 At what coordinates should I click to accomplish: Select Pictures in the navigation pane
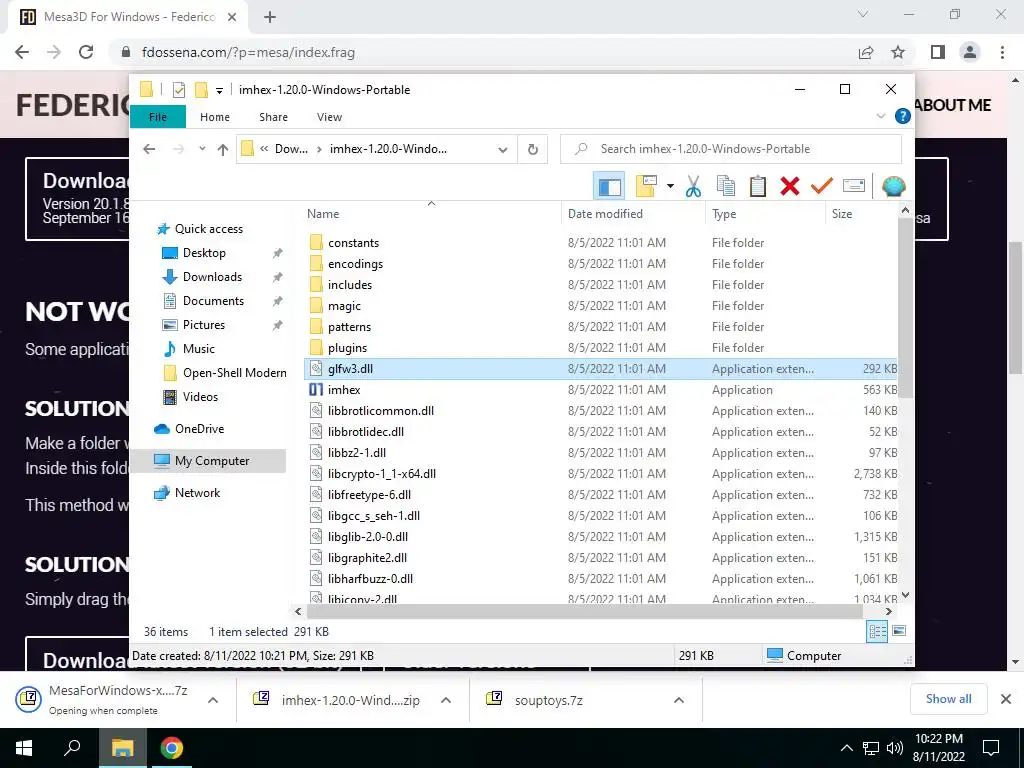(x=204, y=325)
